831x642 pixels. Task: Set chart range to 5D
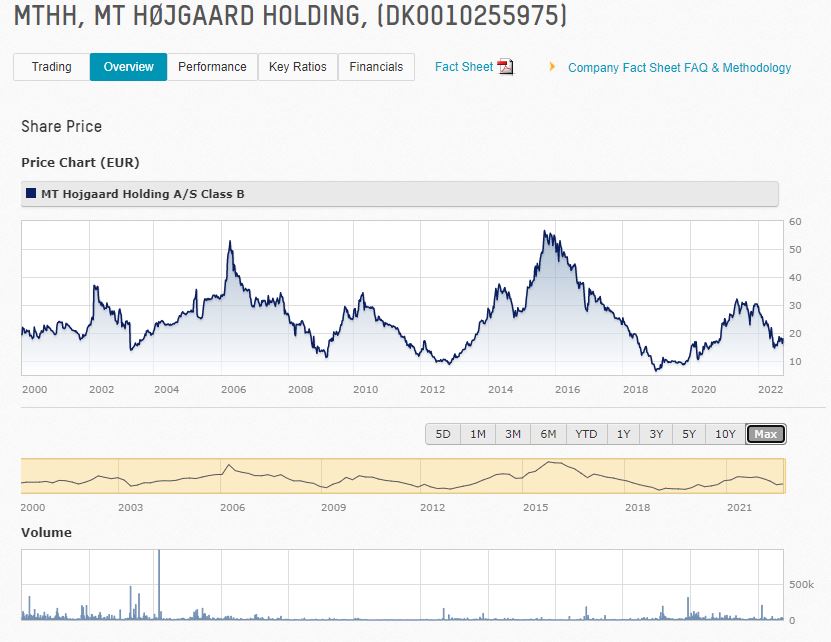(x=443, y=434)
